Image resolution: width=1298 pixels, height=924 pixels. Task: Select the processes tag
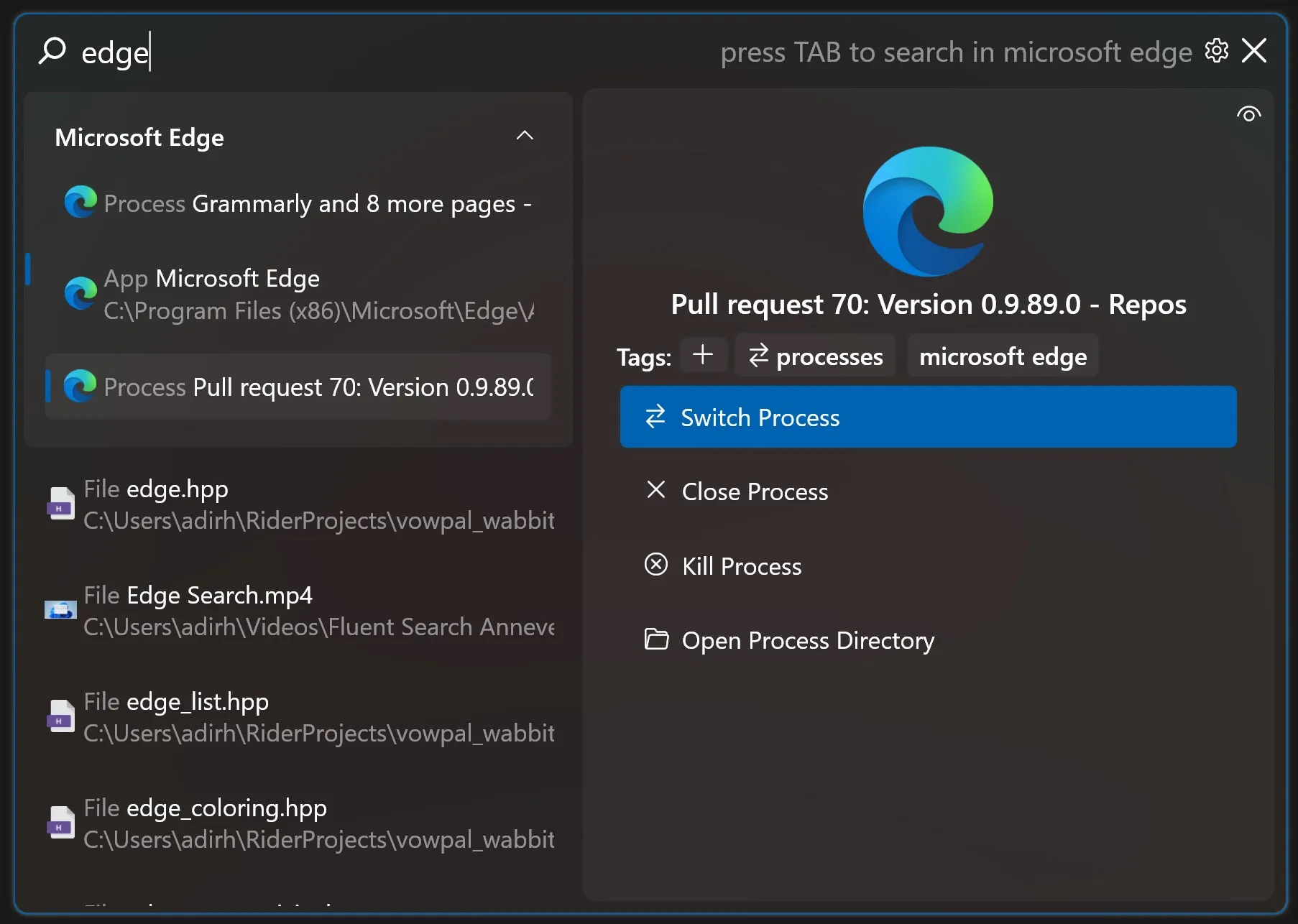point(814,356)
